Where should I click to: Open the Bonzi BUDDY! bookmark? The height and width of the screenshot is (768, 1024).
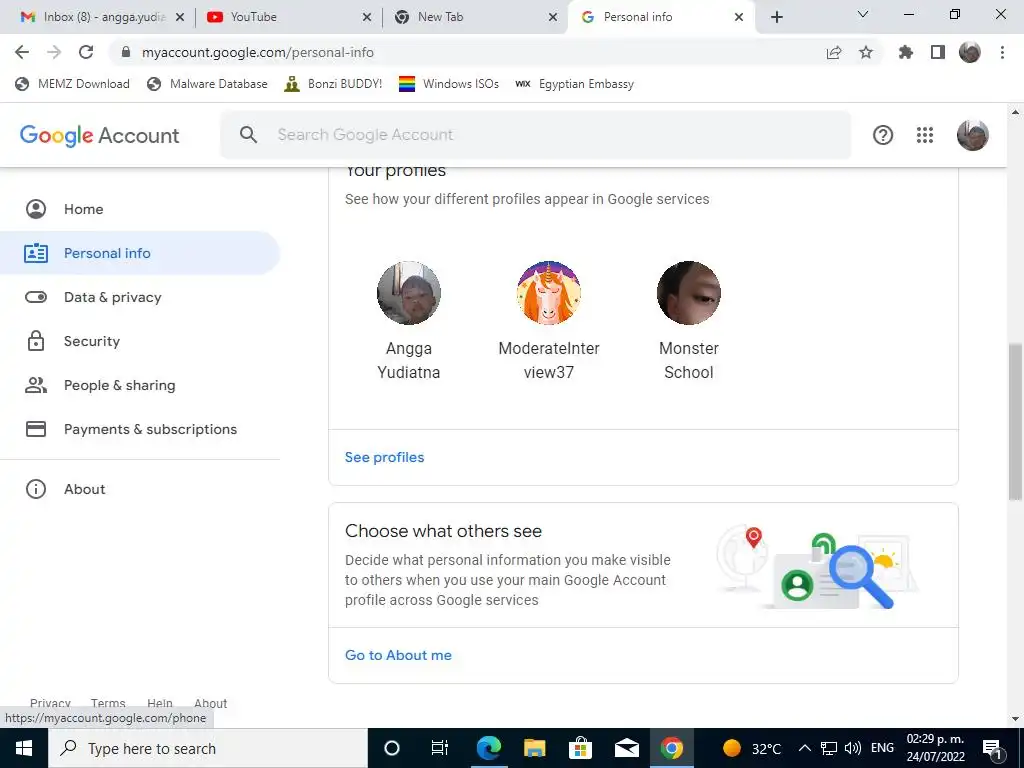[334, 84]
